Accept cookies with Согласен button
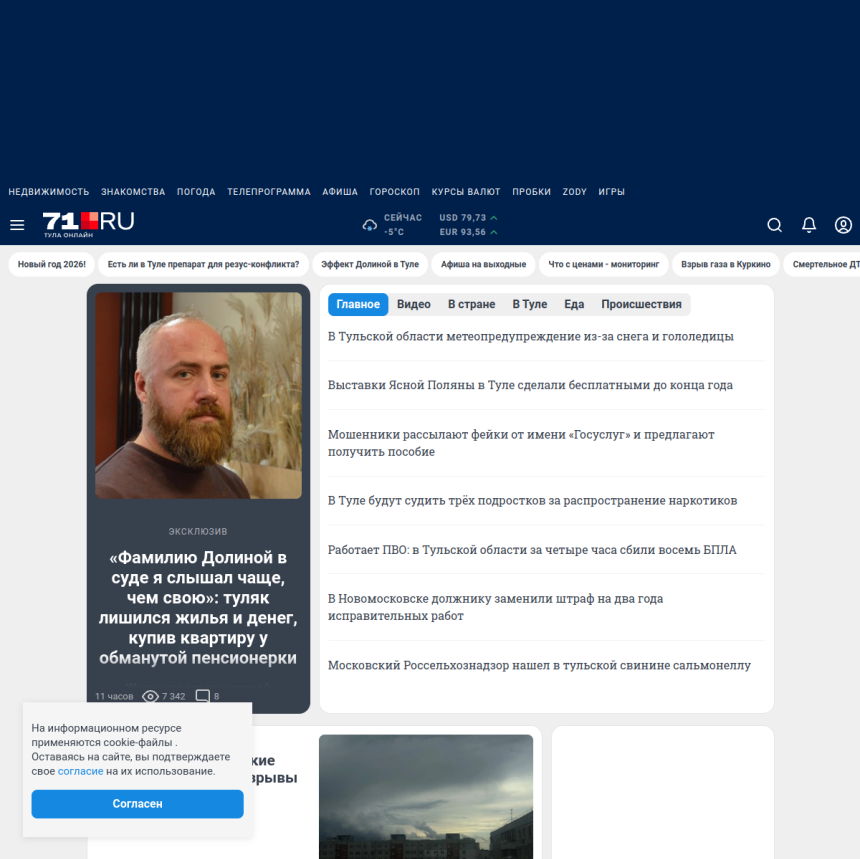This screenshot has height=859, width=860. click(138, 804)
